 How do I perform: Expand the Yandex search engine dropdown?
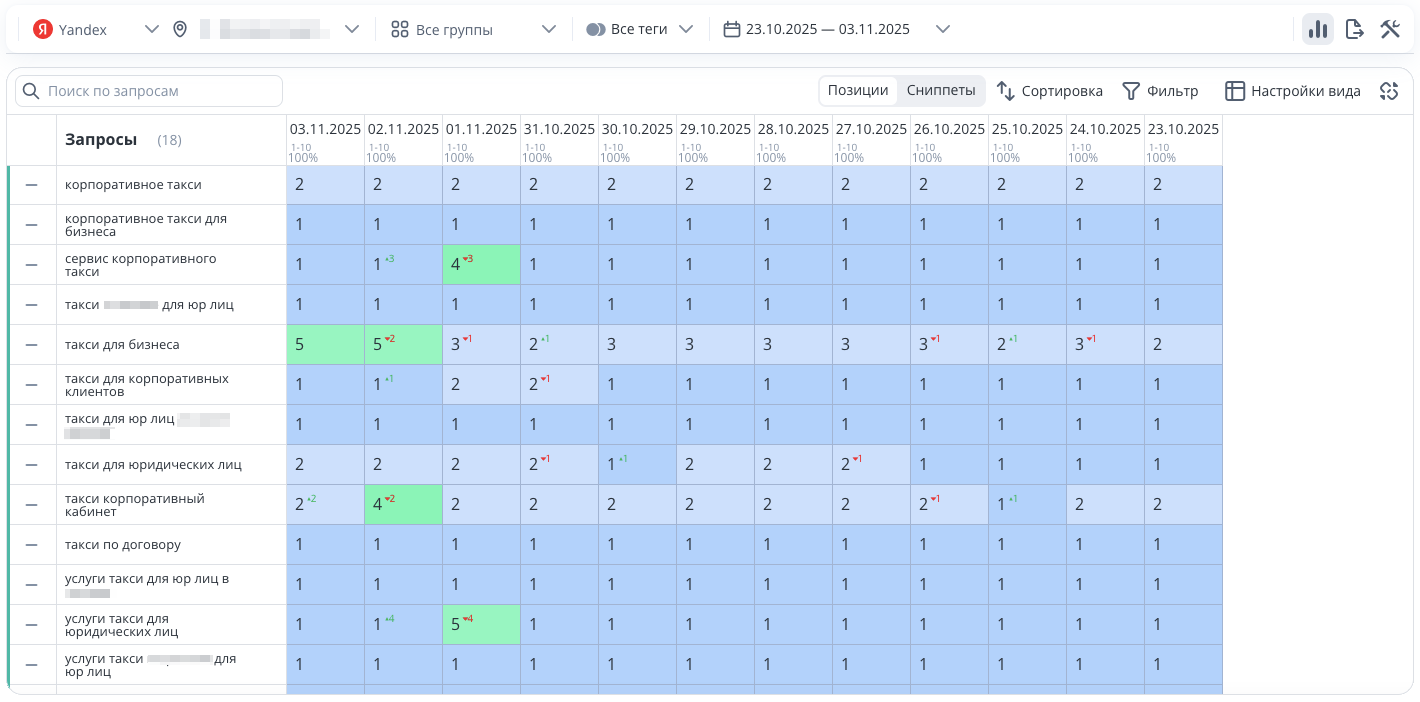tap(152, 29)
